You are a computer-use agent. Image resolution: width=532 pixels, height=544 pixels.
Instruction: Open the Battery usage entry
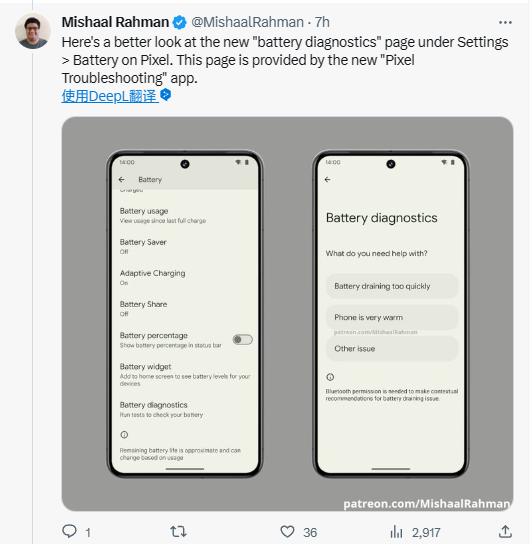tap(185, 215)
